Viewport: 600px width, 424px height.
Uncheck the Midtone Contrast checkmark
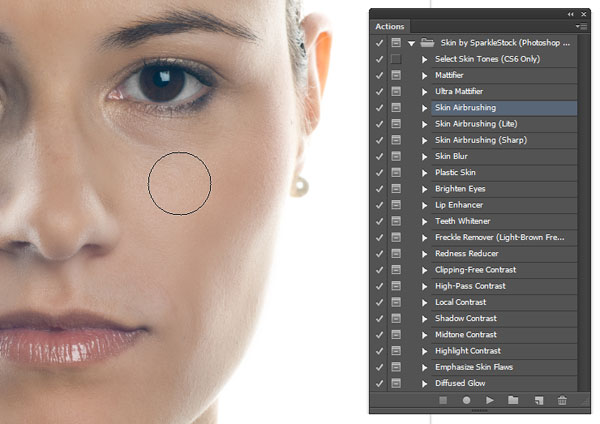(x=379, y=335)
